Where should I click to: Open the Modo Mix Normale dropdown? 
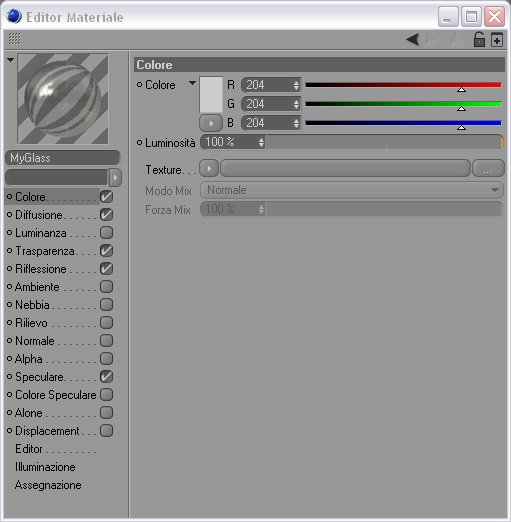(352, 190)
